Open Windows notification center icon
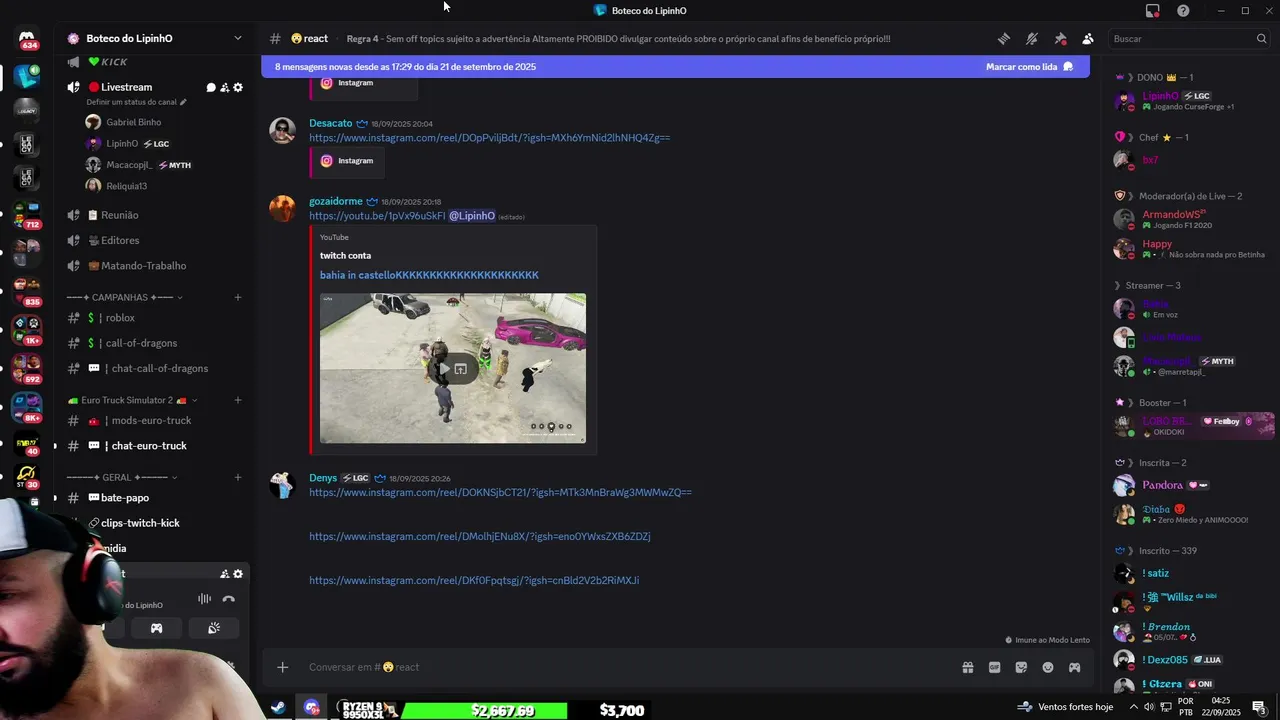 1260,707
